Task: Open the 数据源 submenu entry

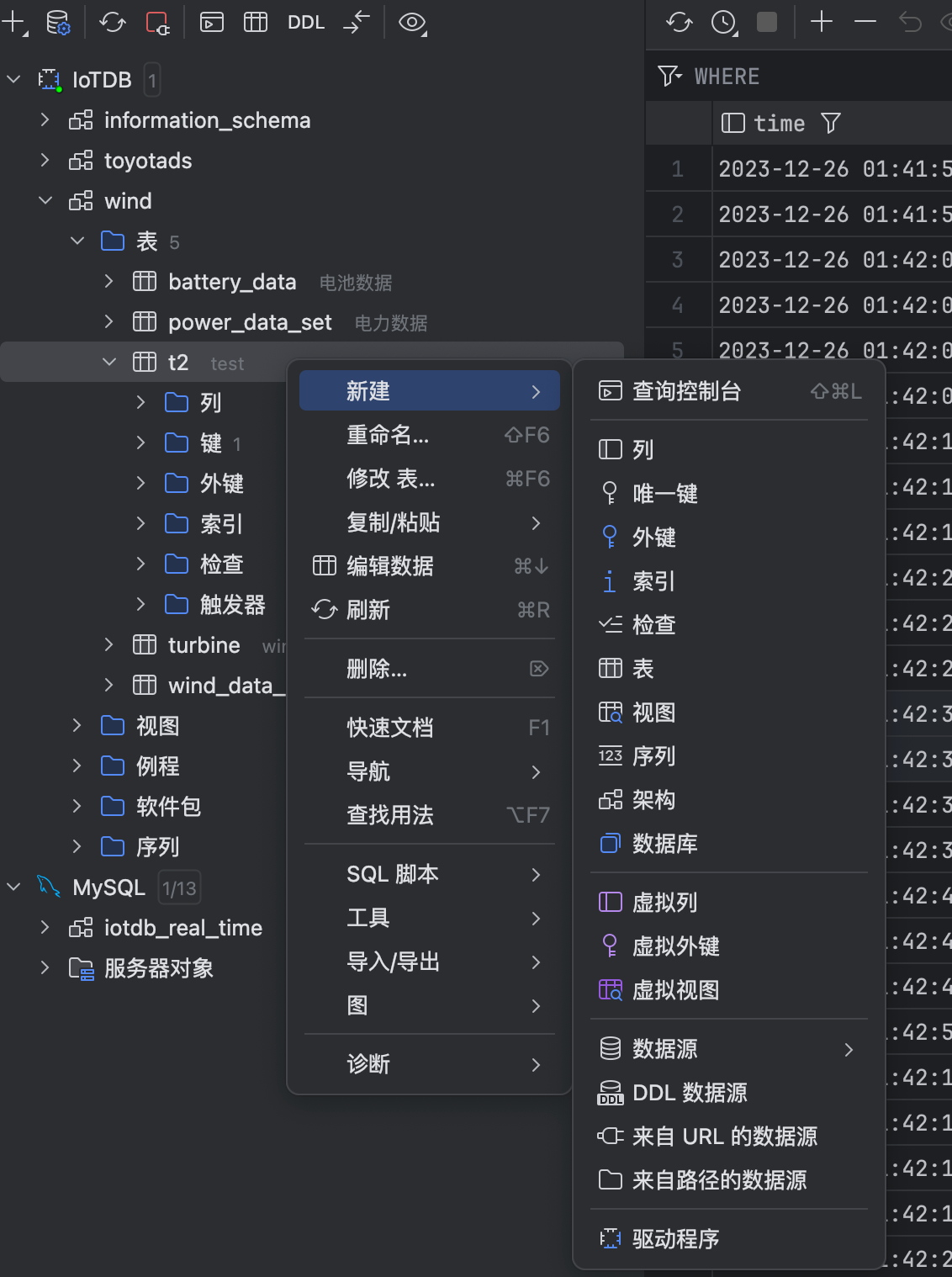Action: click(664, 1049)
